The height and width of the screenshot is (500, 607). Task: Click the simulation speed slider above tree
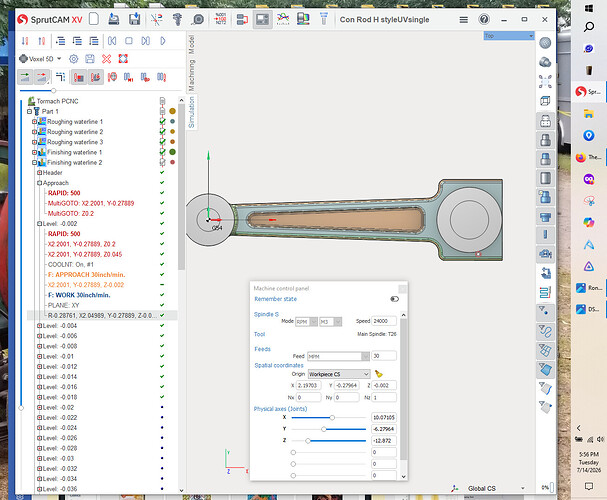tap(53, 91)
